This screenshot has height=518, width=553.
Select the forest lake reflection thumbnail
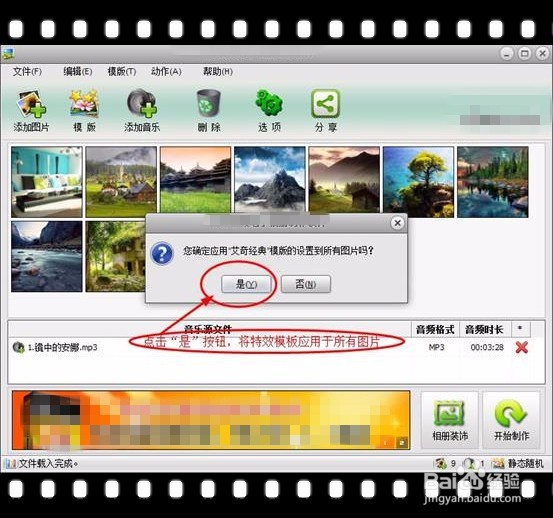pyautogui.click(x=493, y=182)
